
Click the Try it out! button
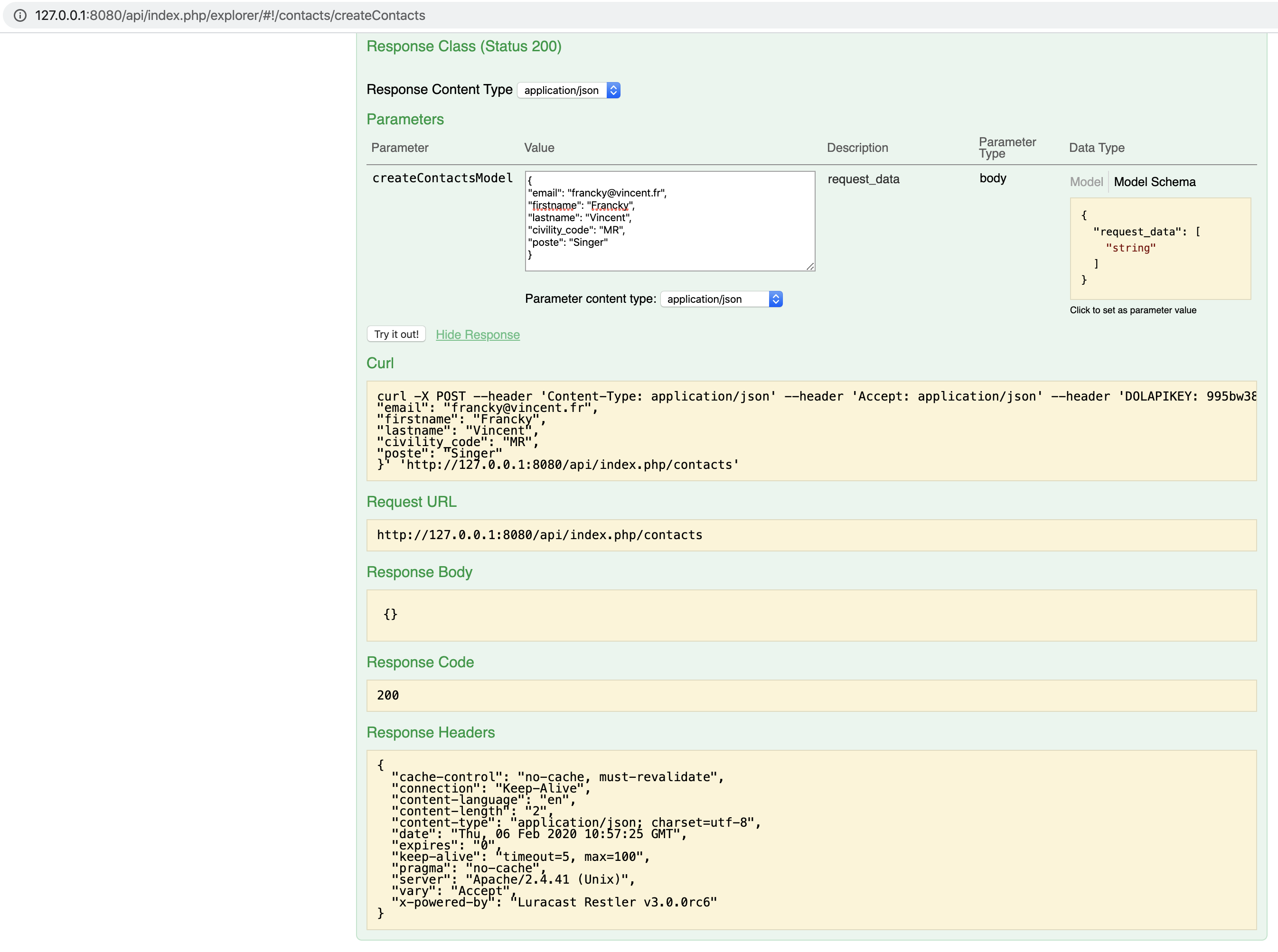pos(395,334)
